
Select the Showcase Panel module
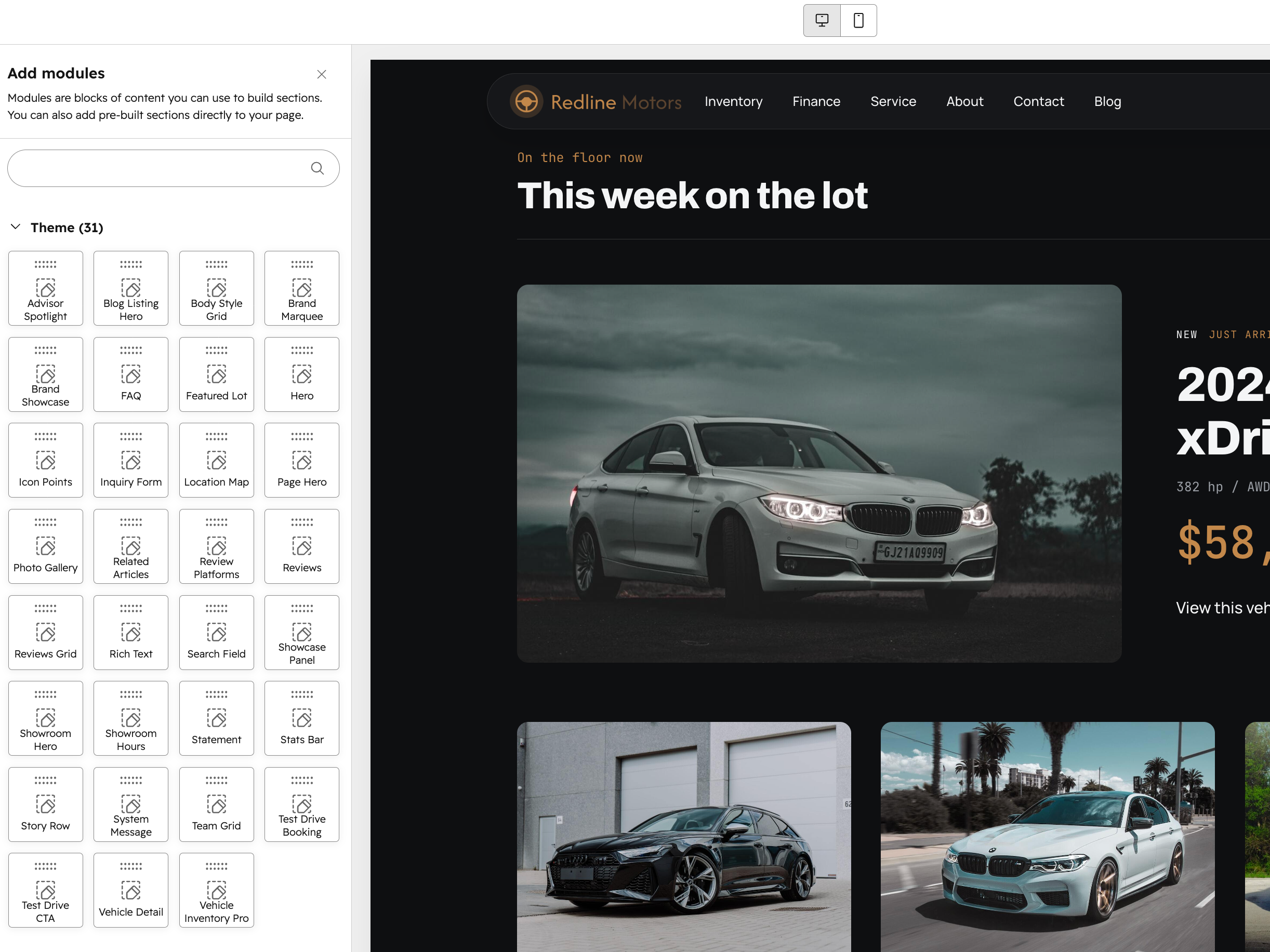click(x=302, y=633)
